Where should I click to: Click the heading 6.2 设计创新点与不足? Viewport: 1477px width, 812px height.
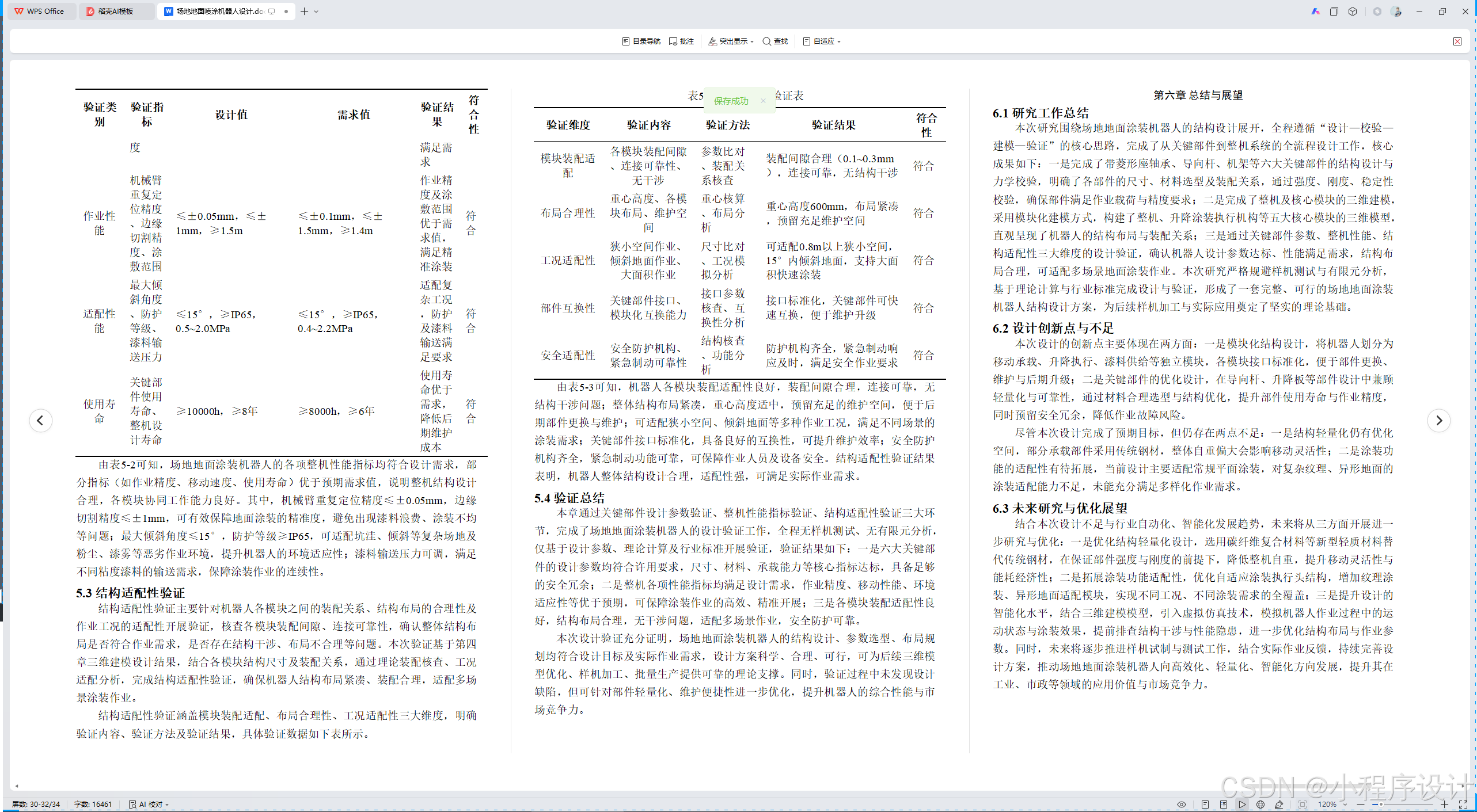point(1053,328)
